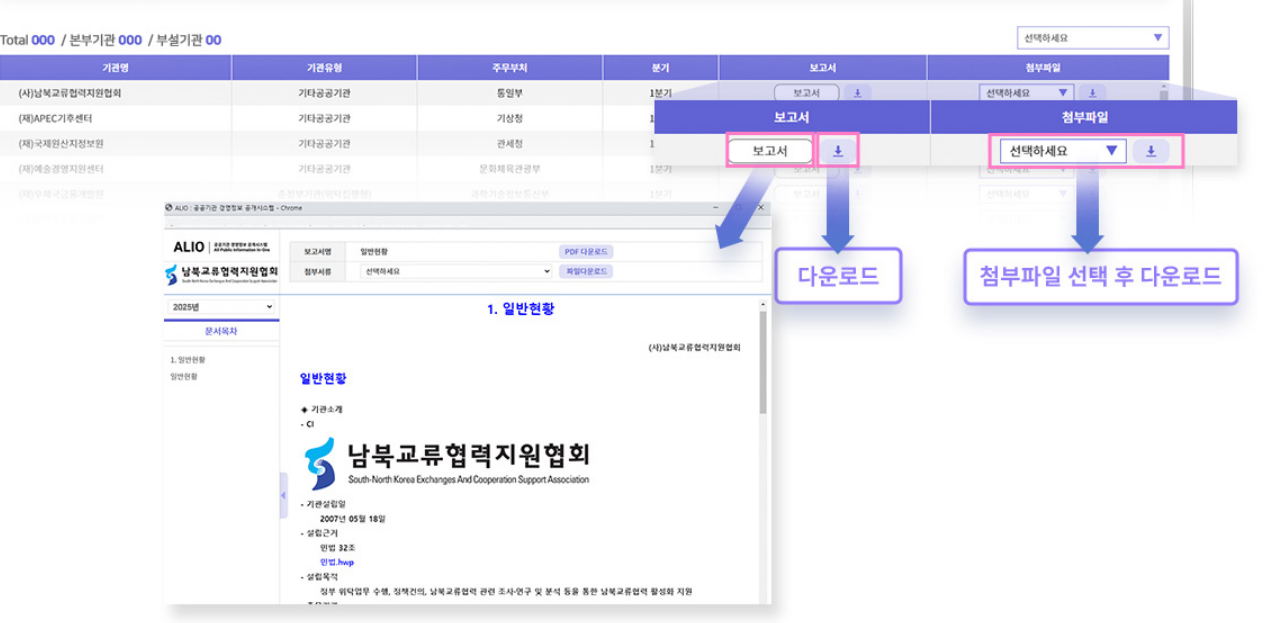The width and height of the screenshot is (1264, 623).
Task: Click the large 남북교류협력지원협회 CI image in the document
Action: coord(447,462)
